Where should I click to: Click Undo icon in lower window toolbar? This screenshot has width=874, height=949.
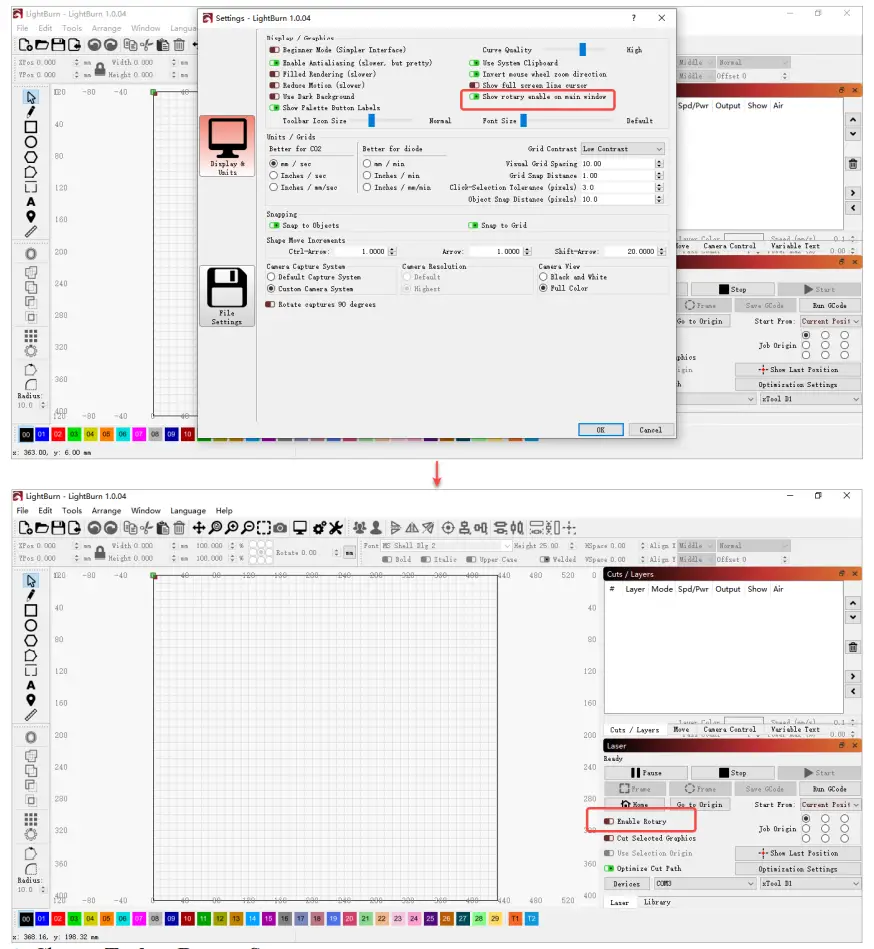coord(94,528)
